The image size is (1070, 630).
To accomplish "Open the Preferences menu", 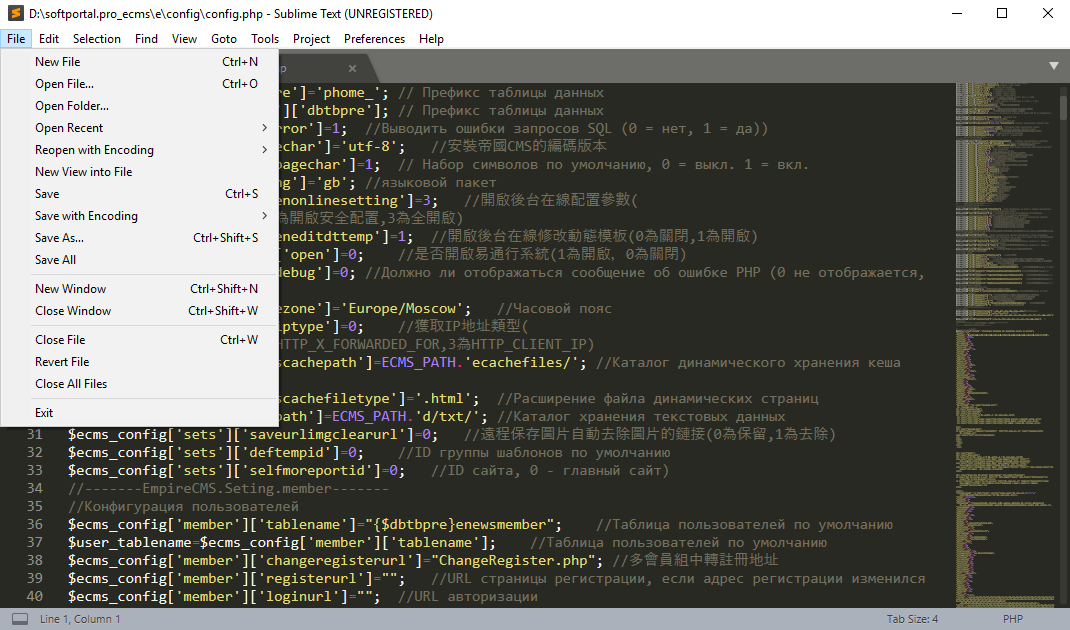I will coord(374,39).
